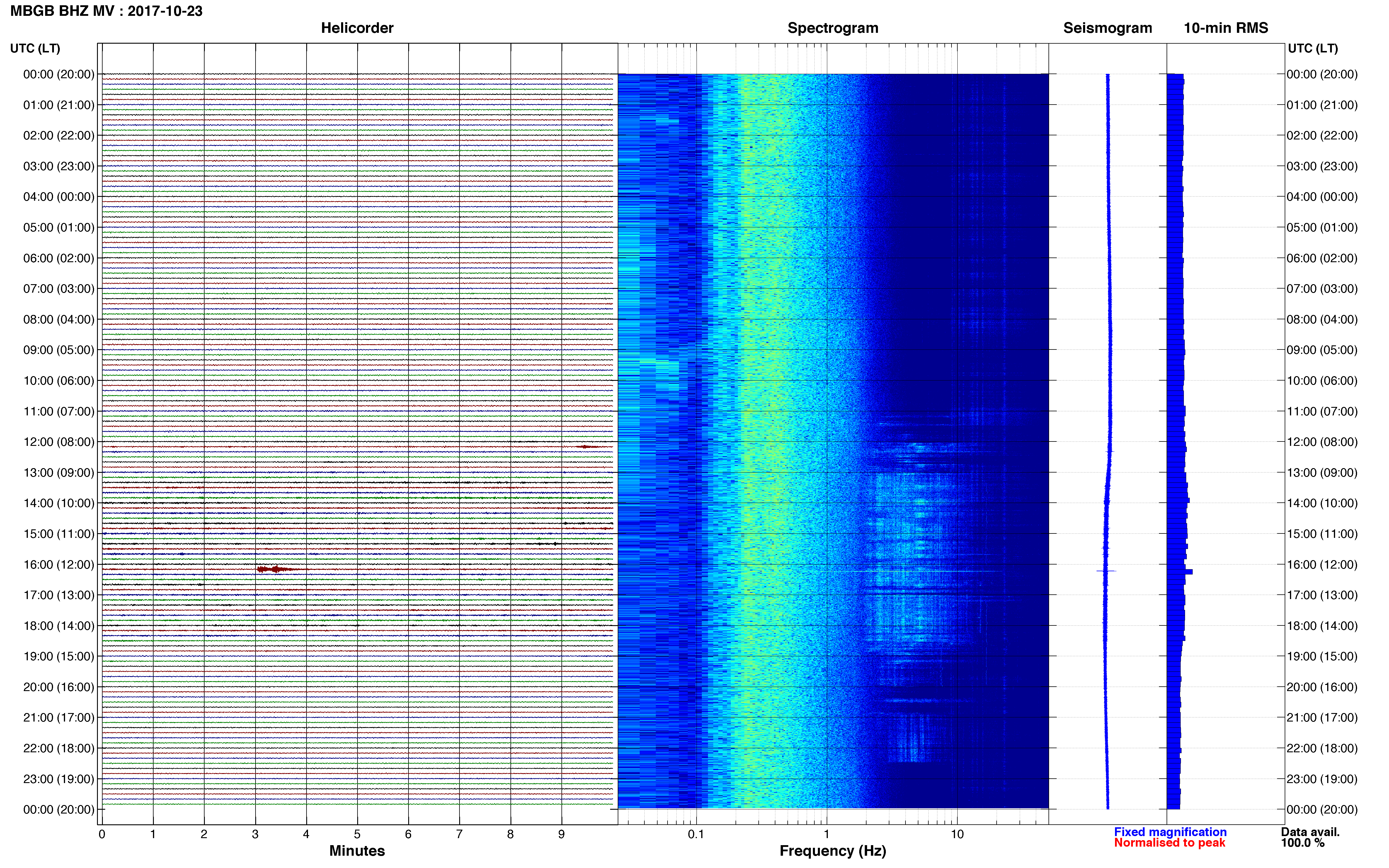Click left time label '04:00 (00:00)'
This screenshot has height=868, width=1389.
pos(59,197)
